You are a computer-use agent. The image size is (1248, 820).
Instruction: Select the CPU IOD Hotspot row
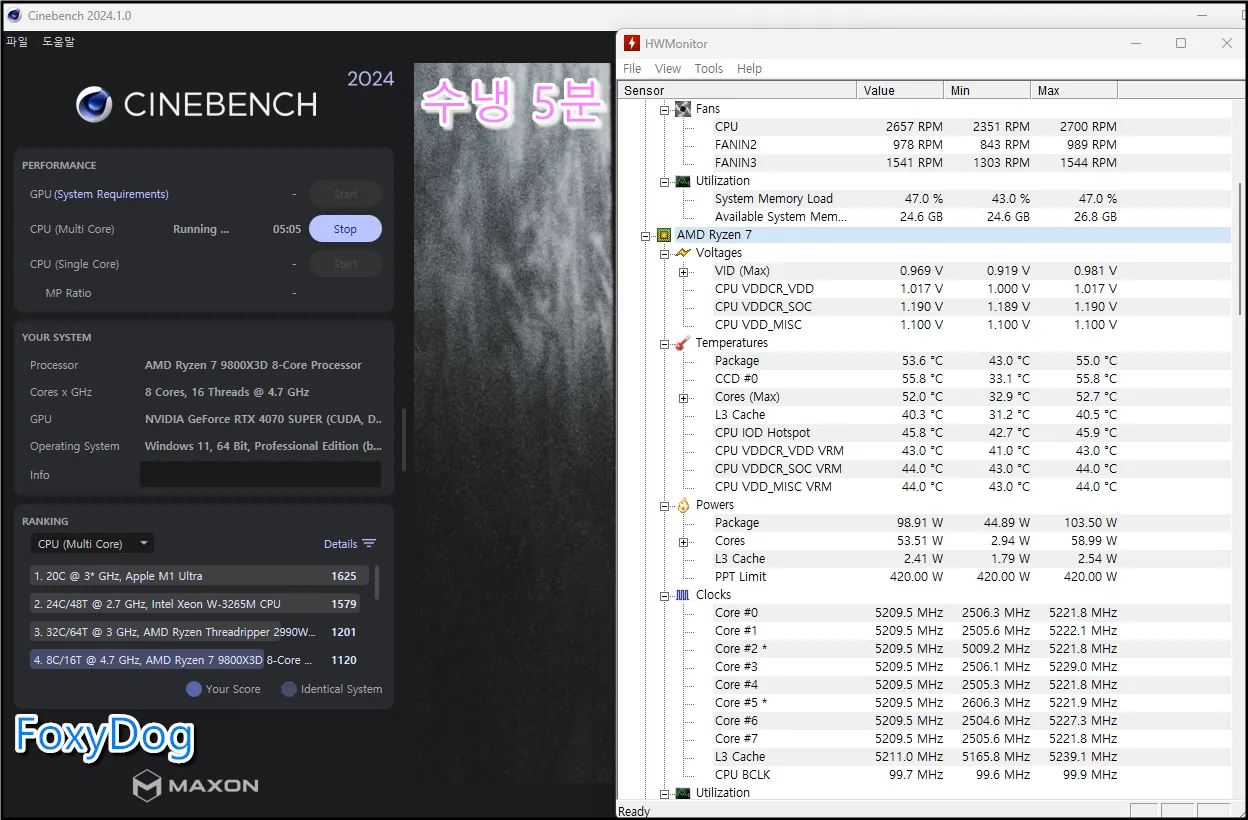(924, 433)
